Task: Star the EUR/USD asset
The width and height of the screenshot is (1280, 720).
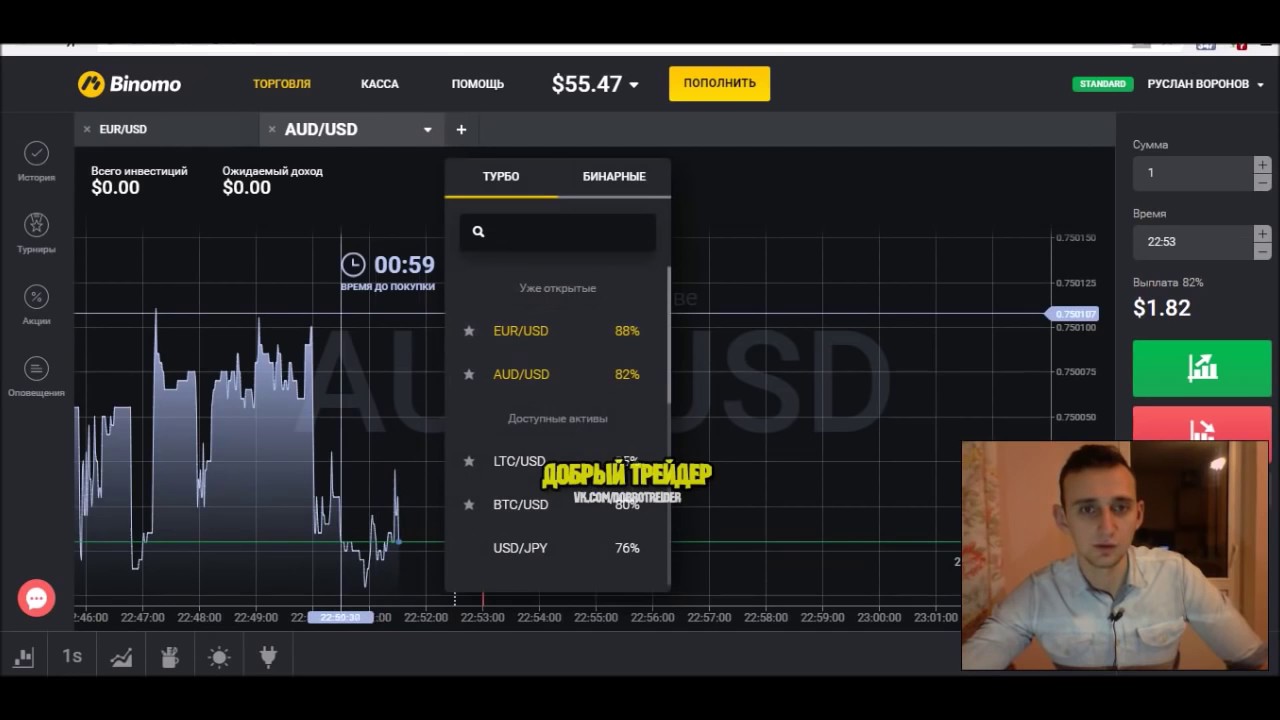Action: [469, 331]
